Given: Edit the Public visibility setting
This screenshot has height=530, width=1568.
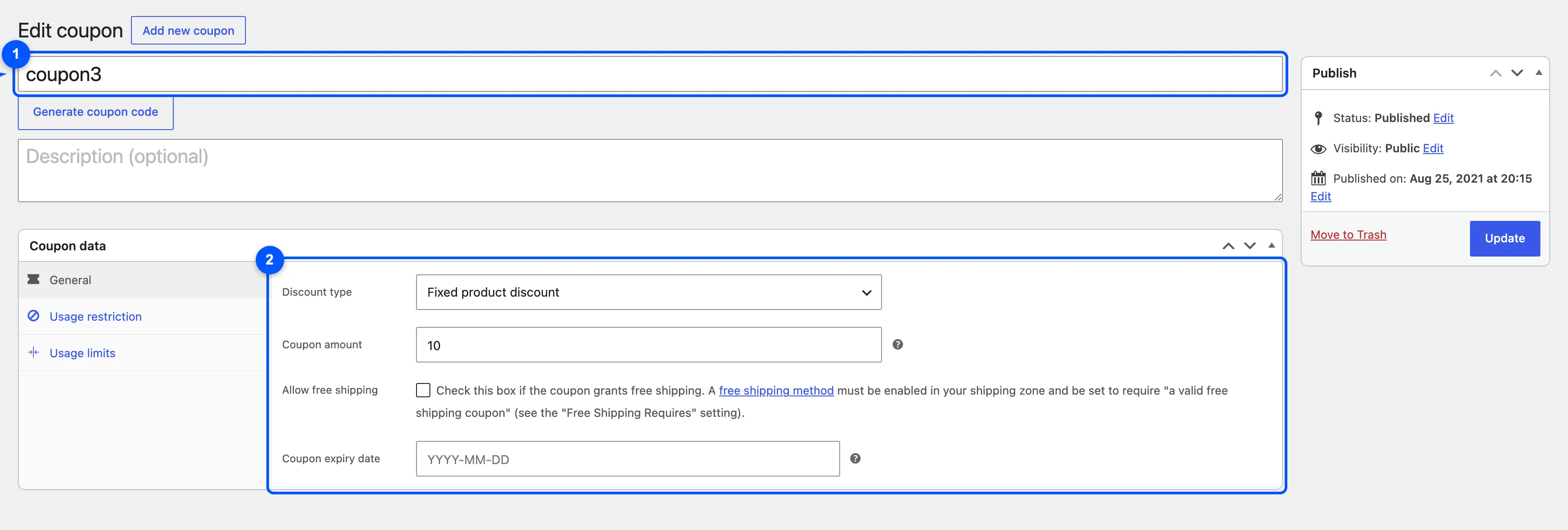Looking at the screenshot, I should point(1433,148).
